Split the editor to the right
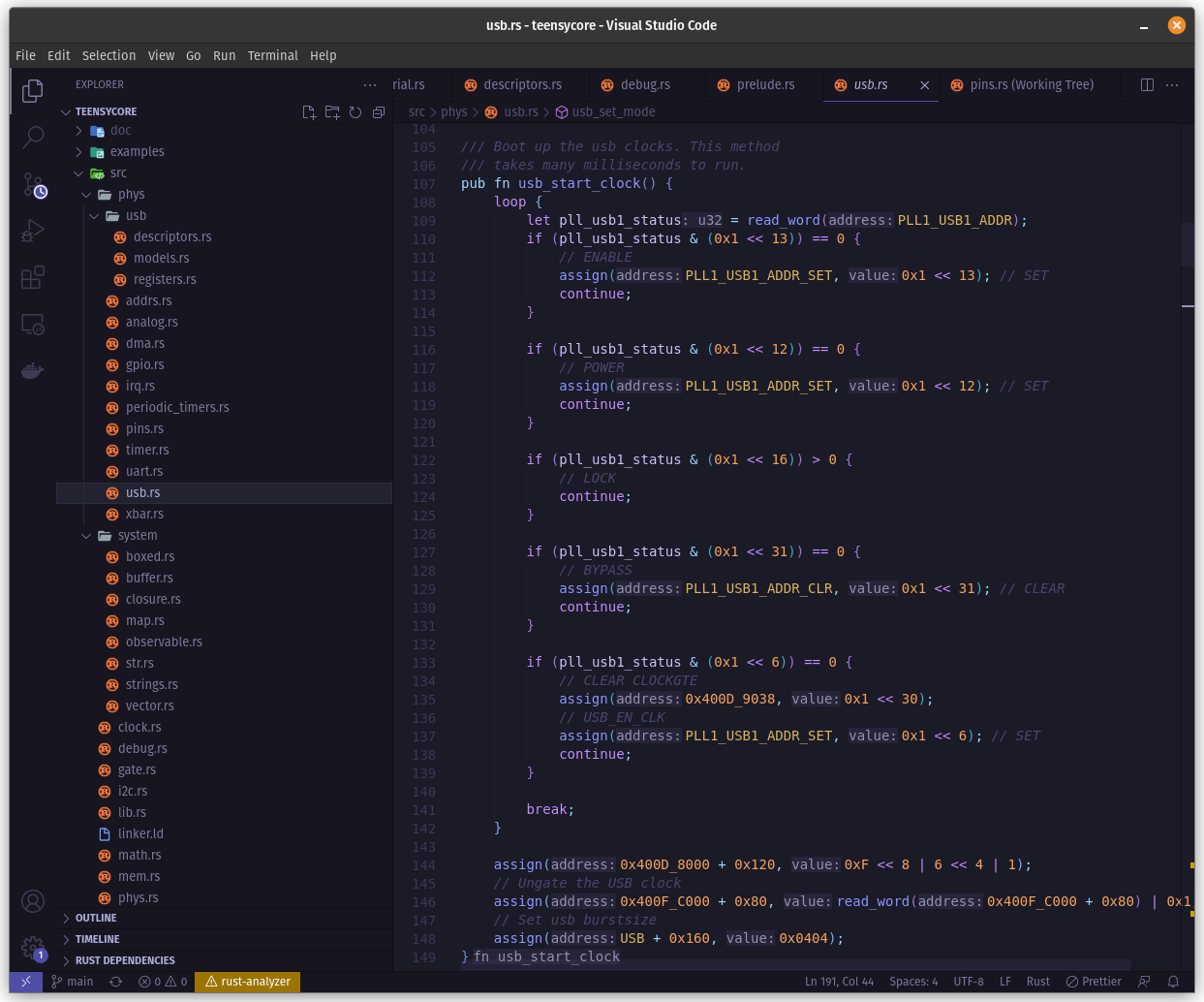The width and height of the screenshot is (1204, 1002). (1147, 85)
